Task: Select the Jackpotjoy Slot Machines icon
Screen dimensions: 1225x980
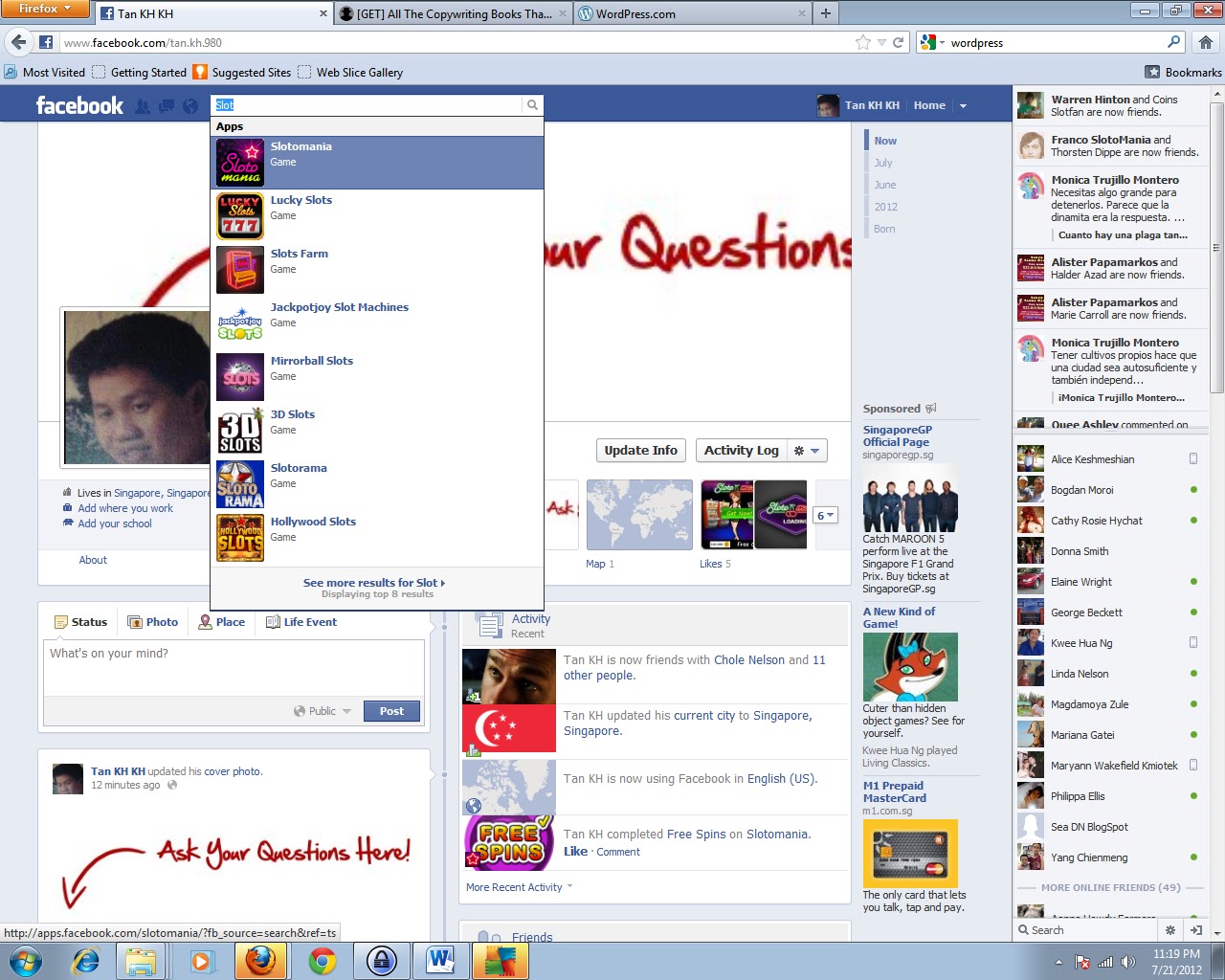Action: pyautogui.click(x=240, y=323)
